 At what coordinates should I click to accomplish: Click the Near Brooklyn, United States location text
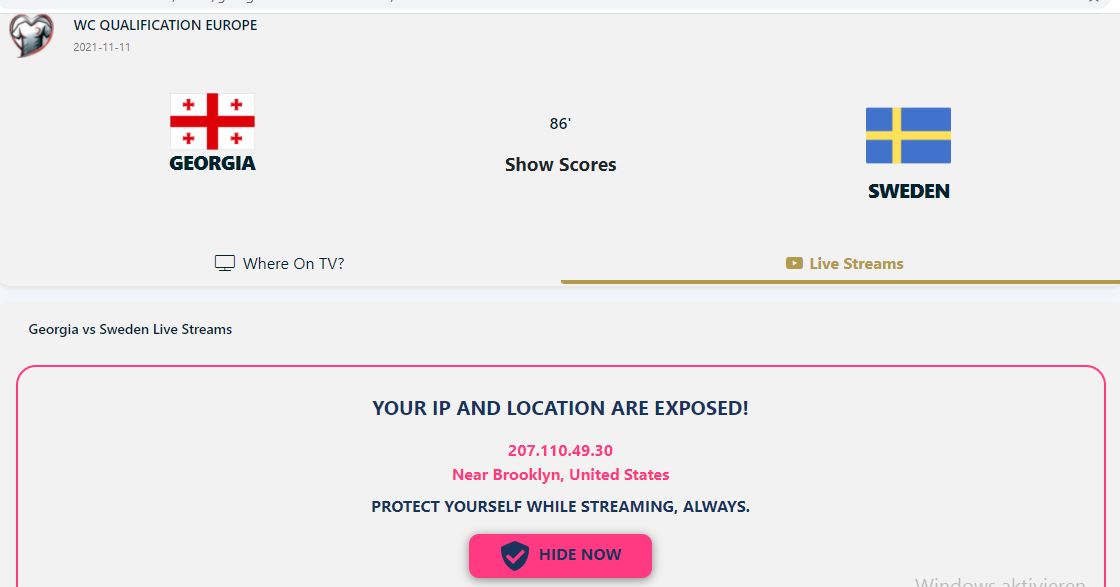pos(560,475)
